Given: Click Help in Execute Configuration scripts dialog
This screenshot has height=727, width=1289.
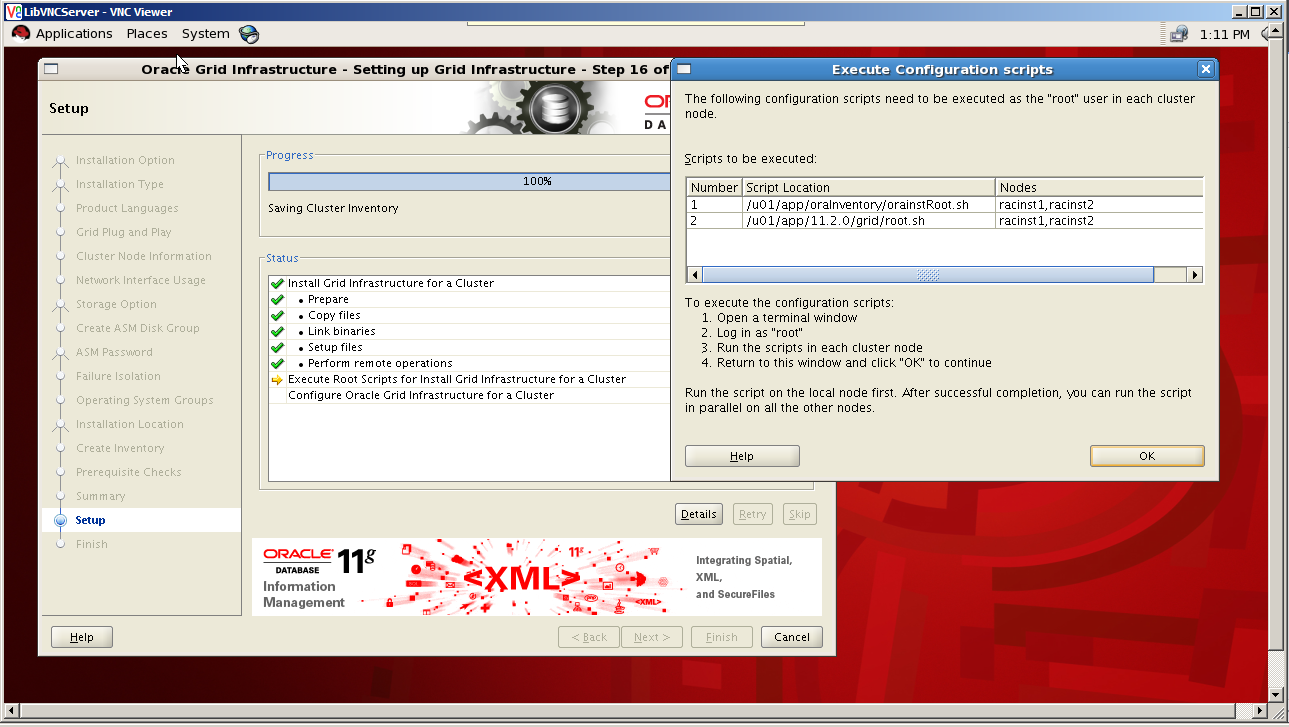Looking at the screenshot, I should point(742,456).
